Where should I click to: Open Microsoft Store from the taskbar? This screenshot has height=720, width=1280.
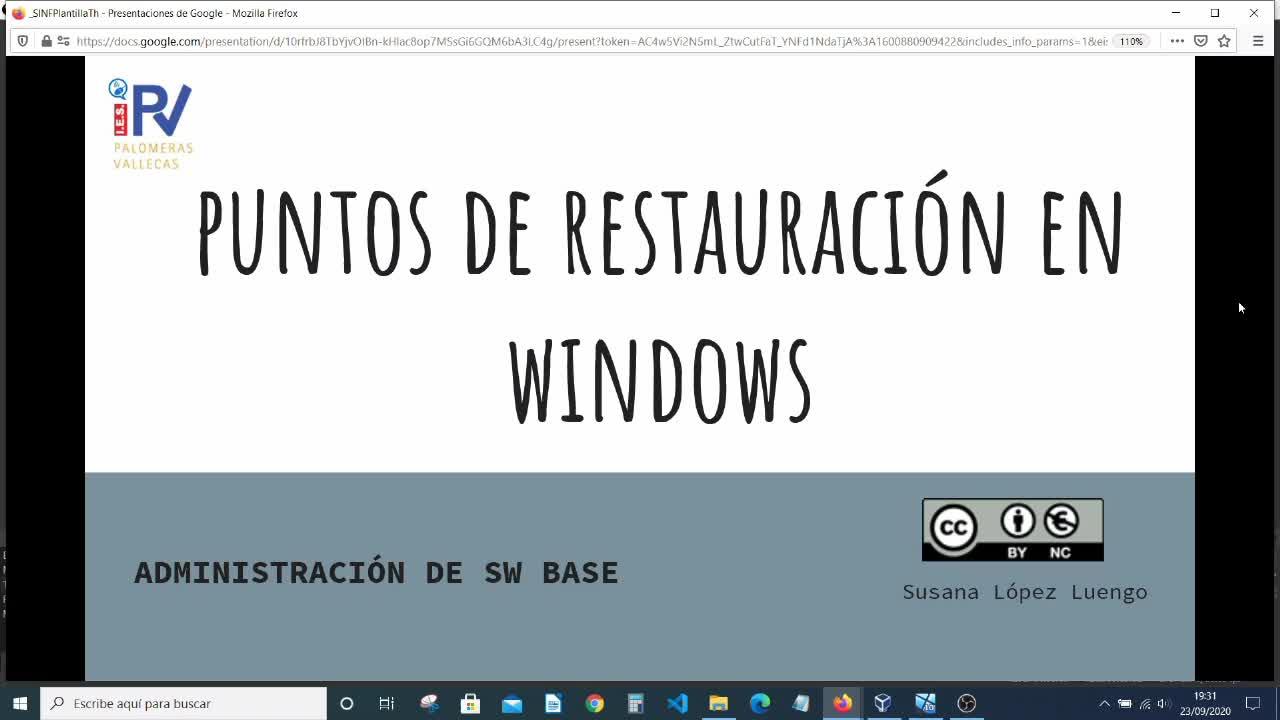(x=470, y=703)
